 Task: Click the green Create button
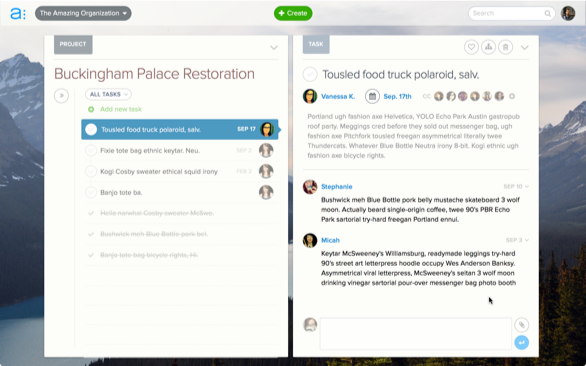[293, 13]
